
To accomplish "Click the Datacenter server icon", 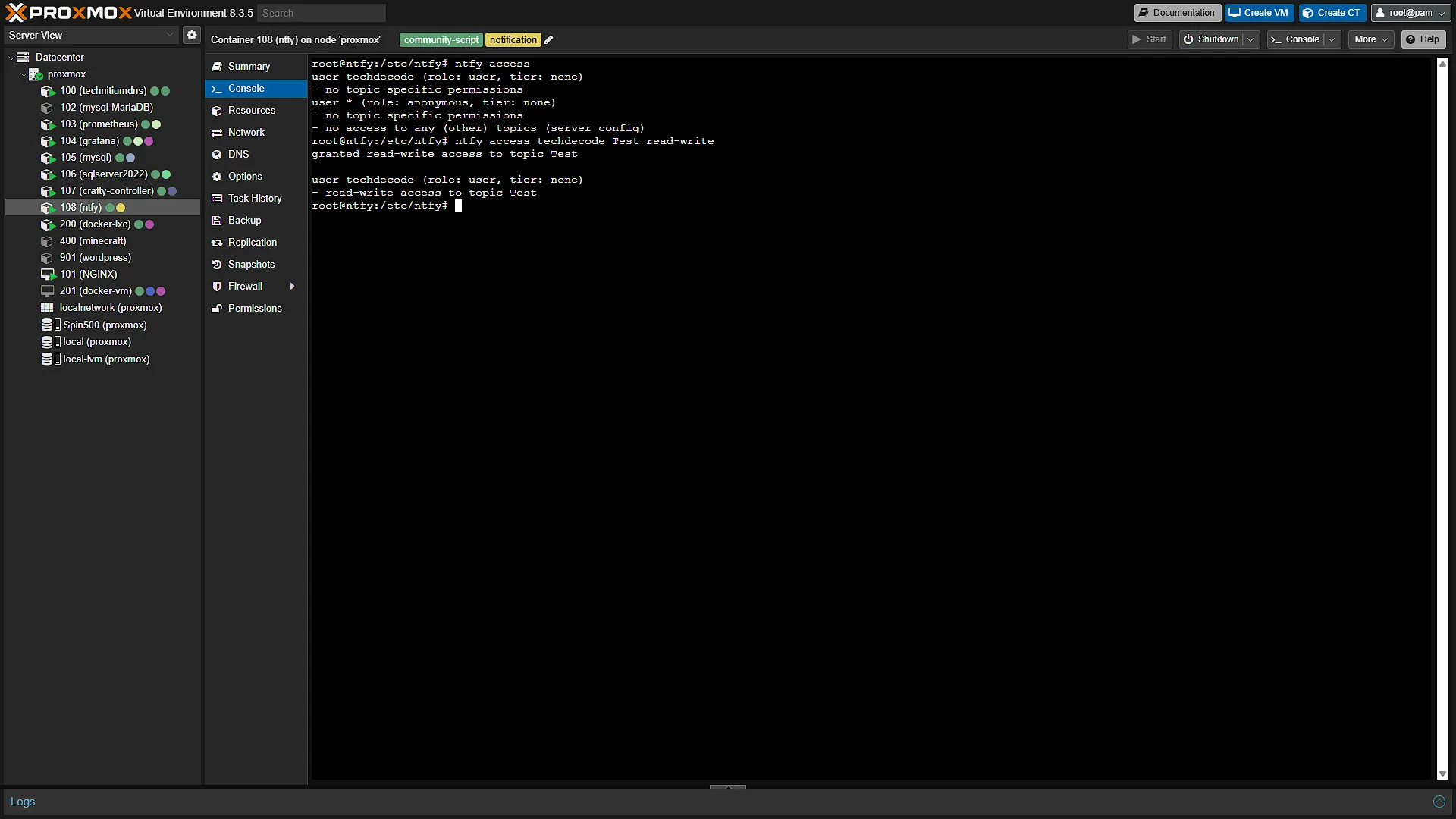I will coord(24,57).
